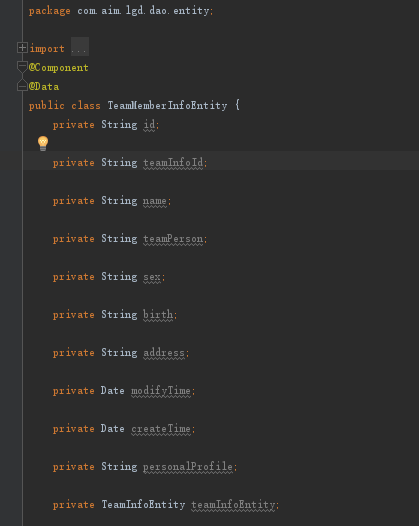Click the birth field name
The image size is (419, 526).
tap(158, 315)
